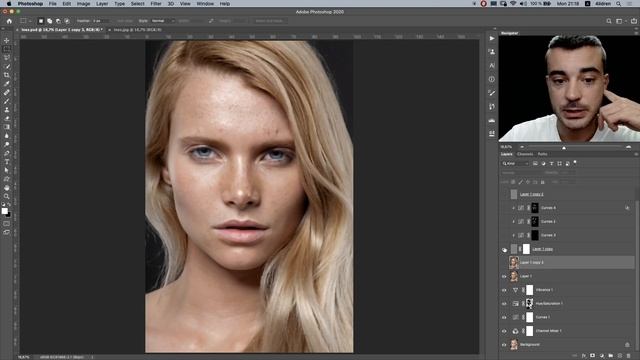Open the File menu
The height and width of the screenshot is (360, 640).
(x=53, y=4)
